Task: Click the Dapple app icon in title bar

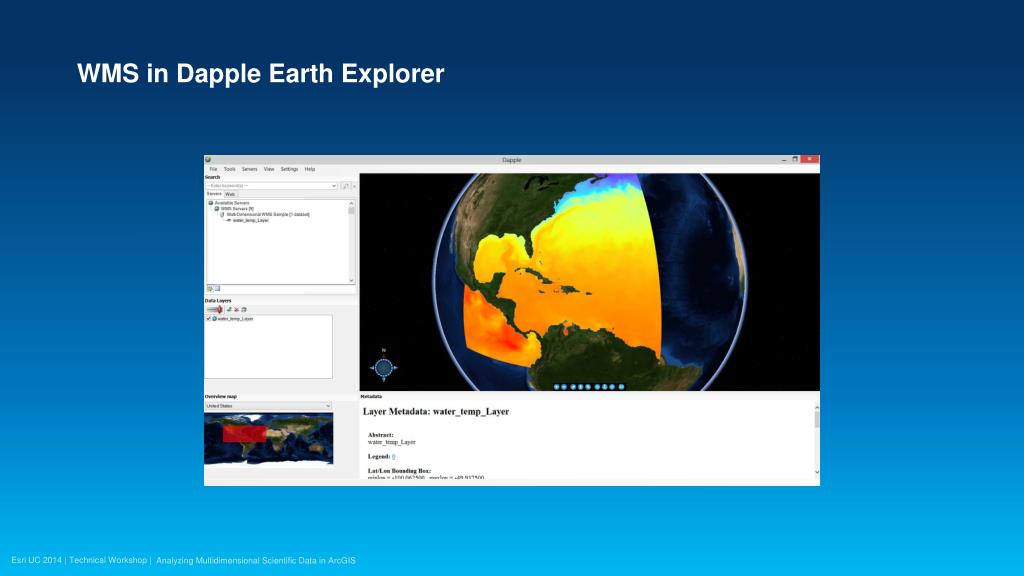Action: 208,159
